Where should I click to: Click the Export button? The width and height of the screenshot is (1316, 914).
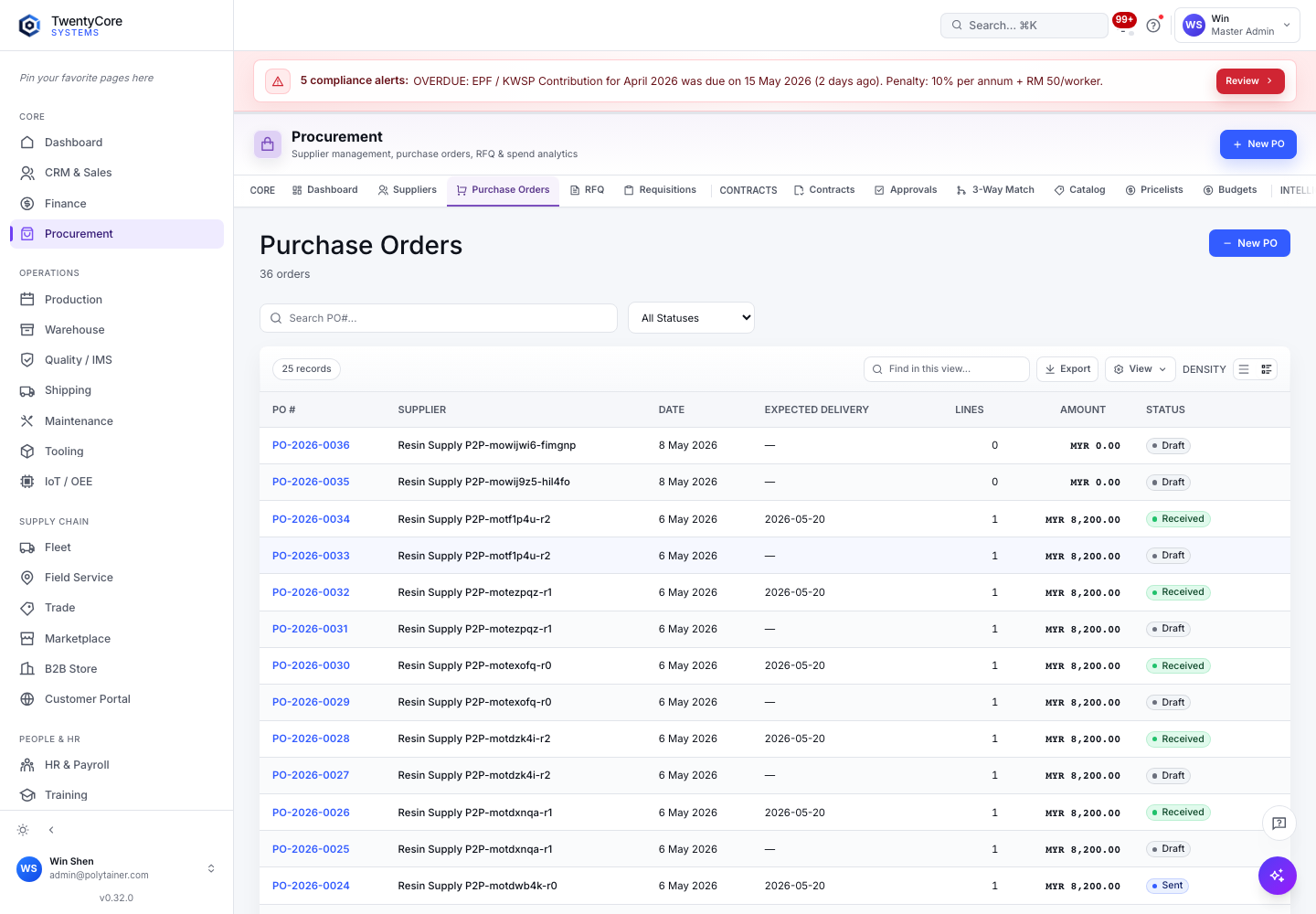1067,369
